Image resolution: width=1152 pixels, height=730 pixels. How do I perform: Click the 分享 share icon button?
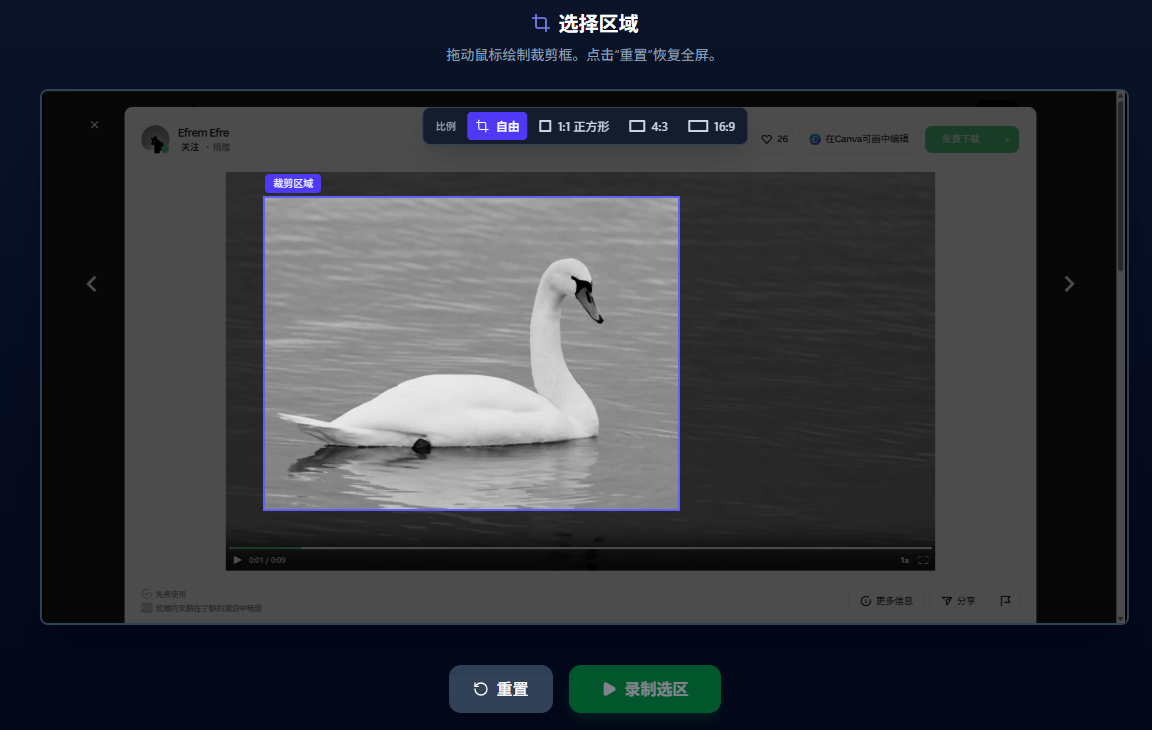pyautogui.click(x=958, y=601)
